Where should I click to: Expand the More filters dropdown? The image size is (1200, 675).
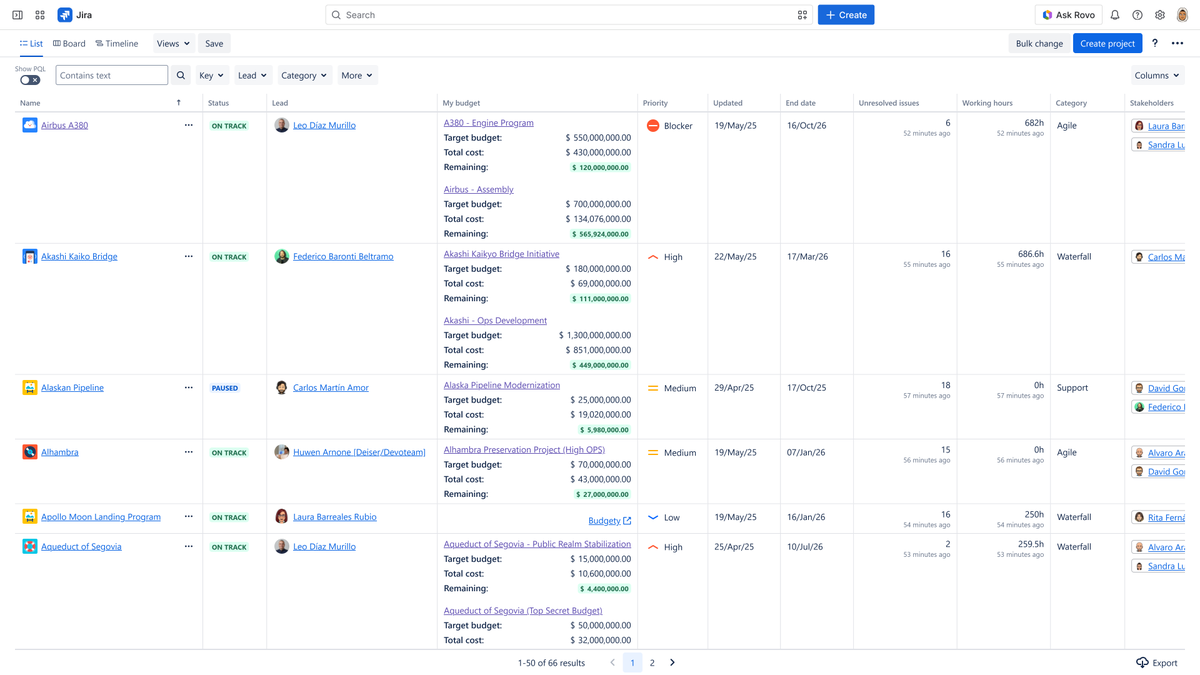(357, 75)
